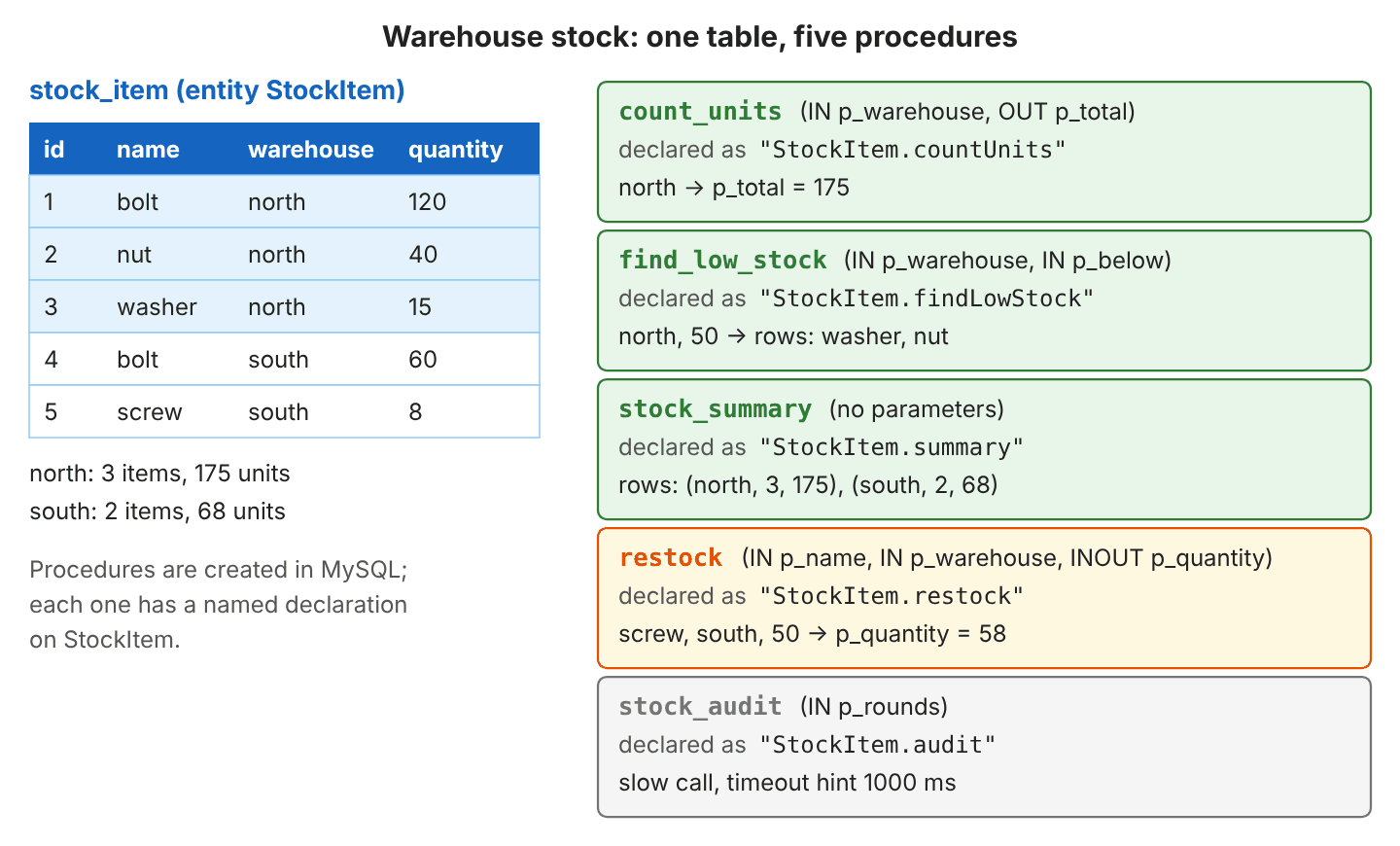This screenshot has height=846, width=1400.
Task: Click the declaration "StockItem.summary"
Action: (892, 447)
